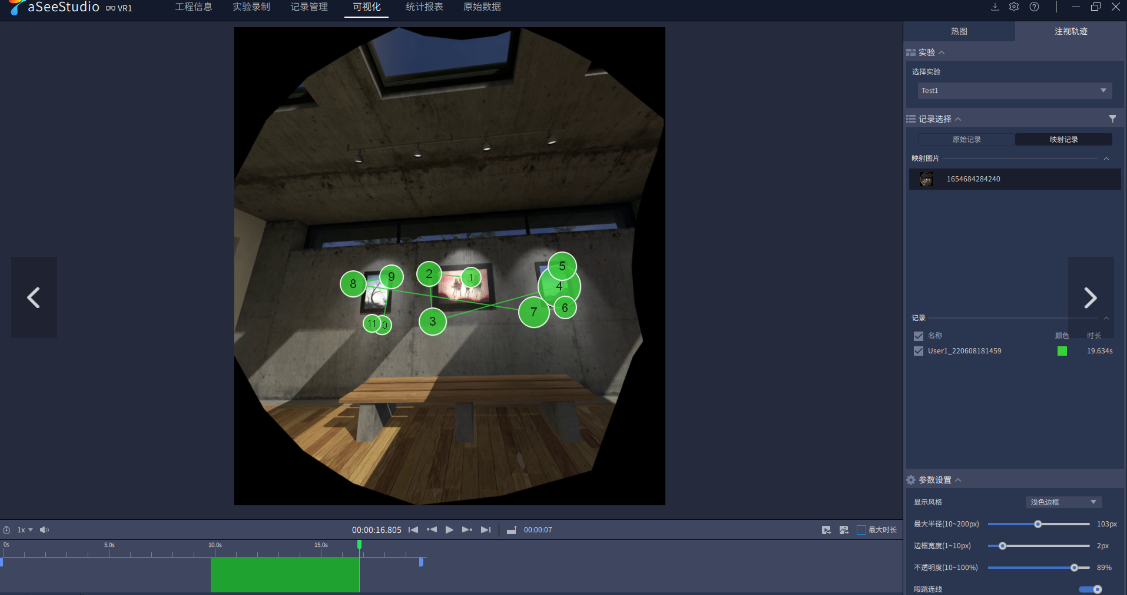Mute audio with the speaker icon
The image size is (1127, 595).
pyautogui.click(x=44, y=529)
